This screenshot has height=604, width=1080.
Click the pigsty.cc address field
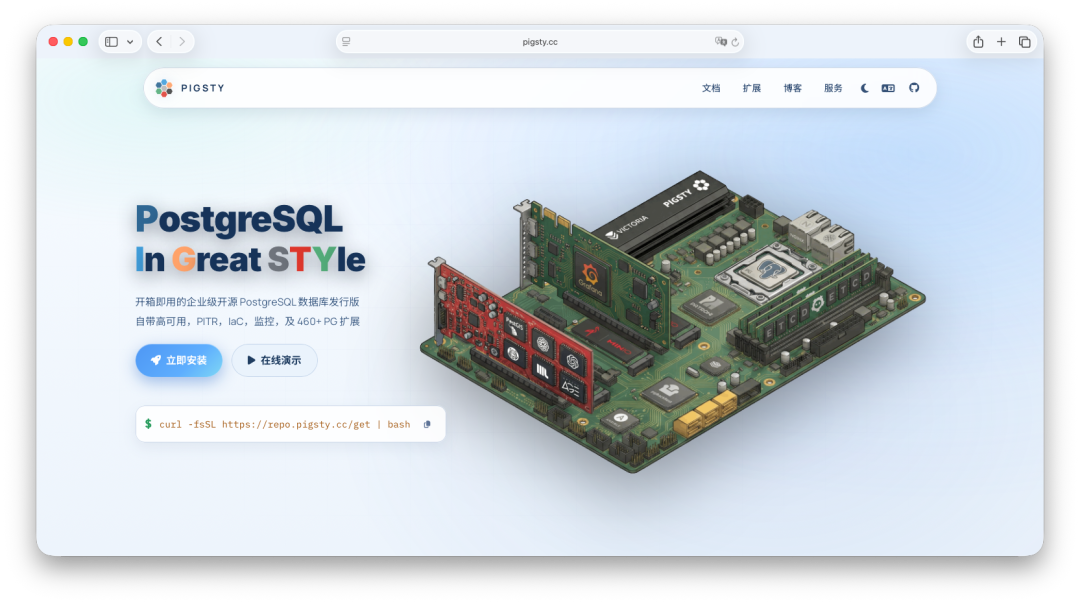pos(539,42)
